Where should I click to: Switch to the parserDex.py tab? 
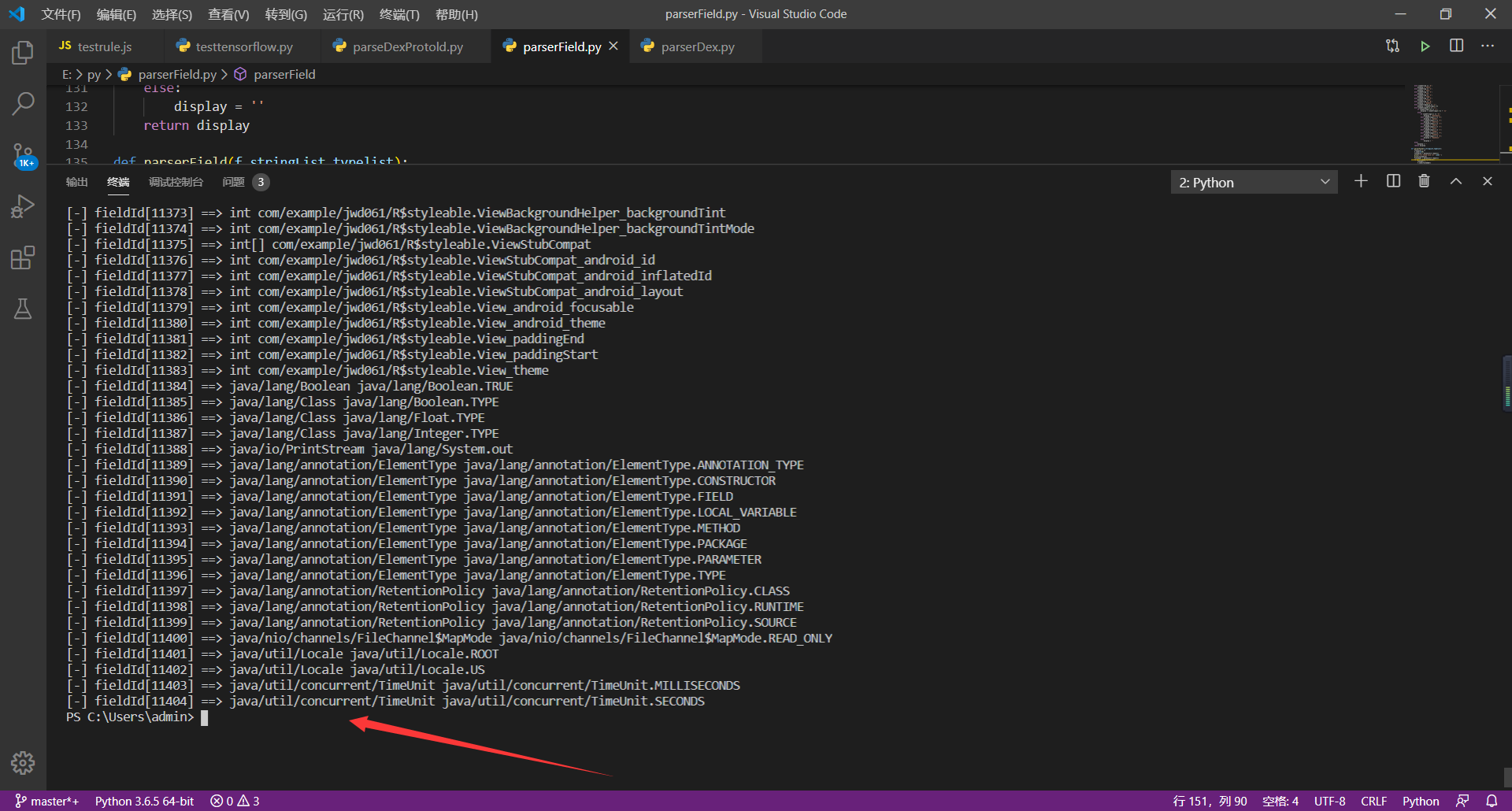pos(698,46)
